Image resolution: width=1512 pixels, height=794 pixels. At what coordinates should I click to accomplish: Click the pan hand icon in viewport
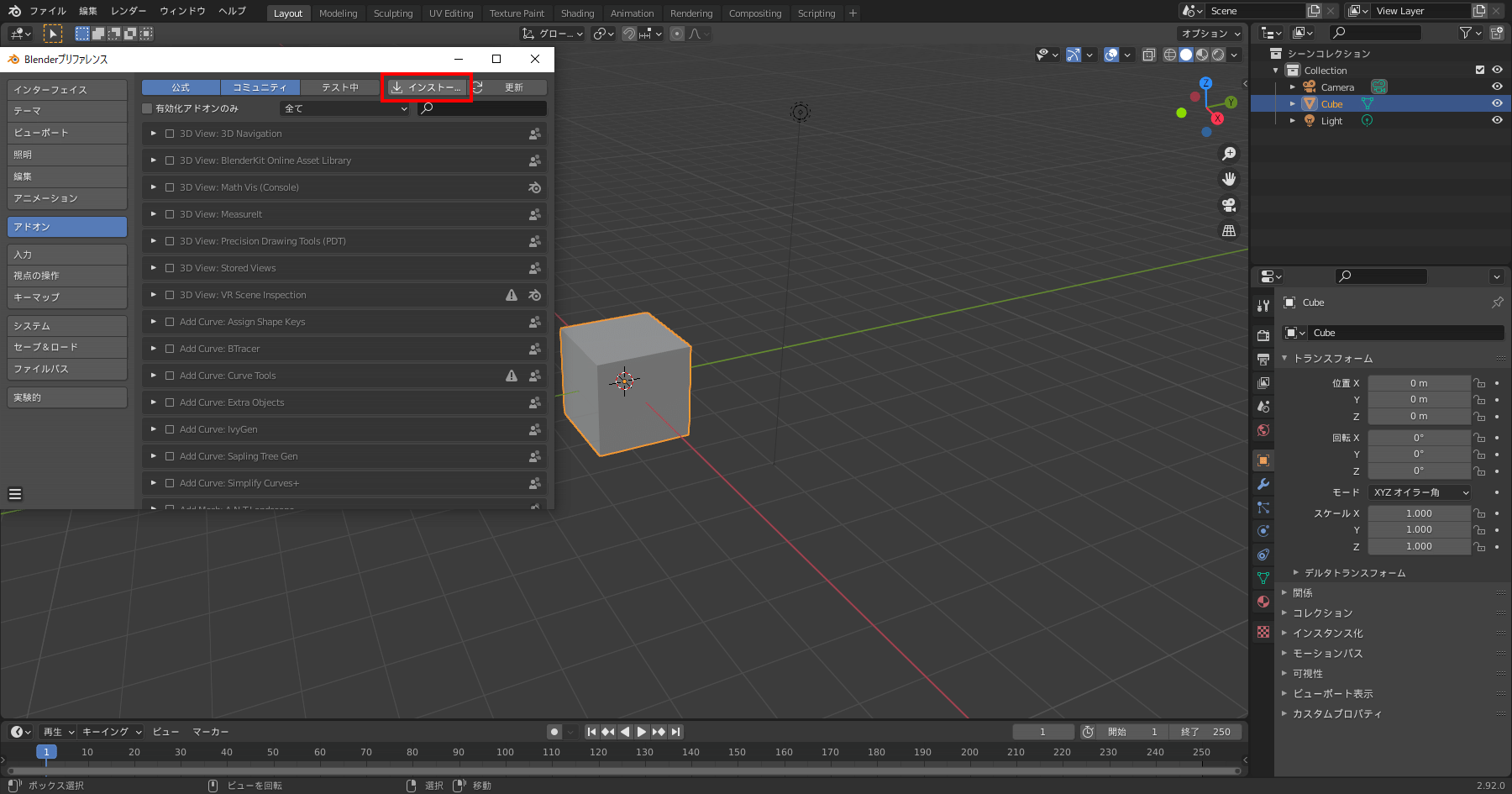pyautogui.click(x=1229, y=179)
